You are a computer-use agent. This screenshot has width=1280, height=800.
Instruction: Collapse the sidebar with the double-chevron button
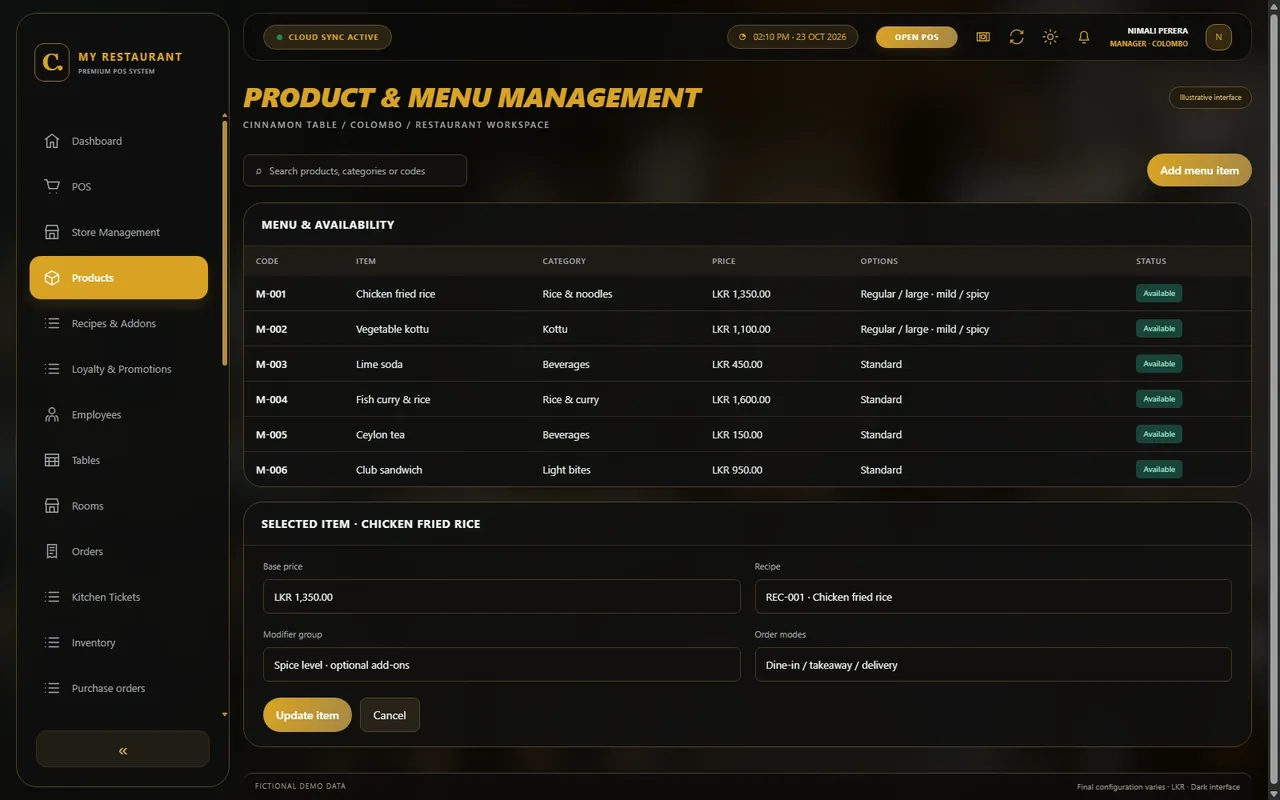pyautogui.click(x=123, y=749)
